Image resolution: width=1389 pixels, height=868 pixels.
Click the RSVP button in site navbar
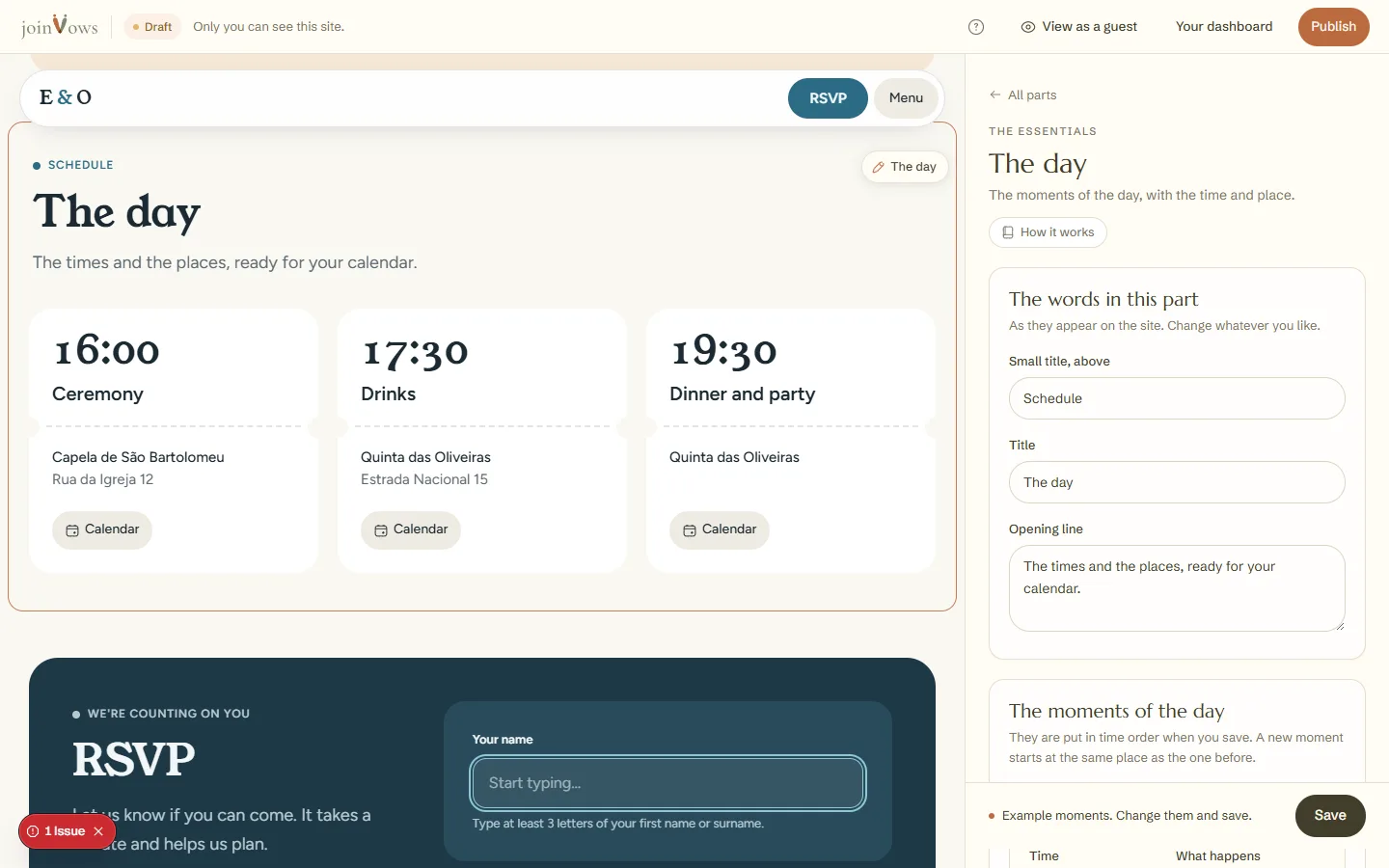point(828,98)
